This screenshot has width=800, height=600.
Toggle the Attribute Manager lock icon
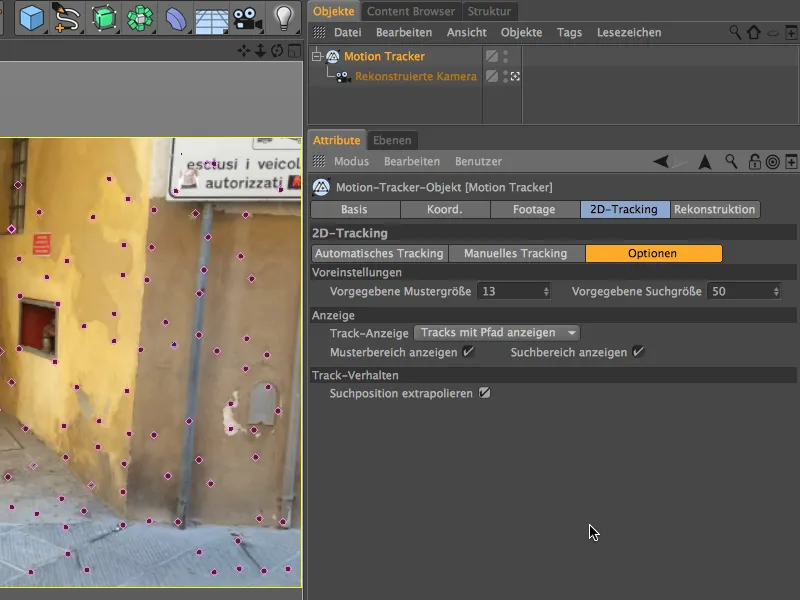pyautogui.click(x=754, y=162)
